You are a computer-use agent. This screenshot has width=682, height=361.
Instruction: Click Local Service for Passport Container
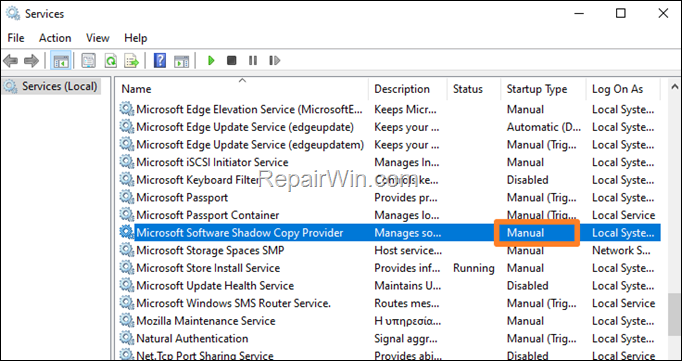coord(623,215)
